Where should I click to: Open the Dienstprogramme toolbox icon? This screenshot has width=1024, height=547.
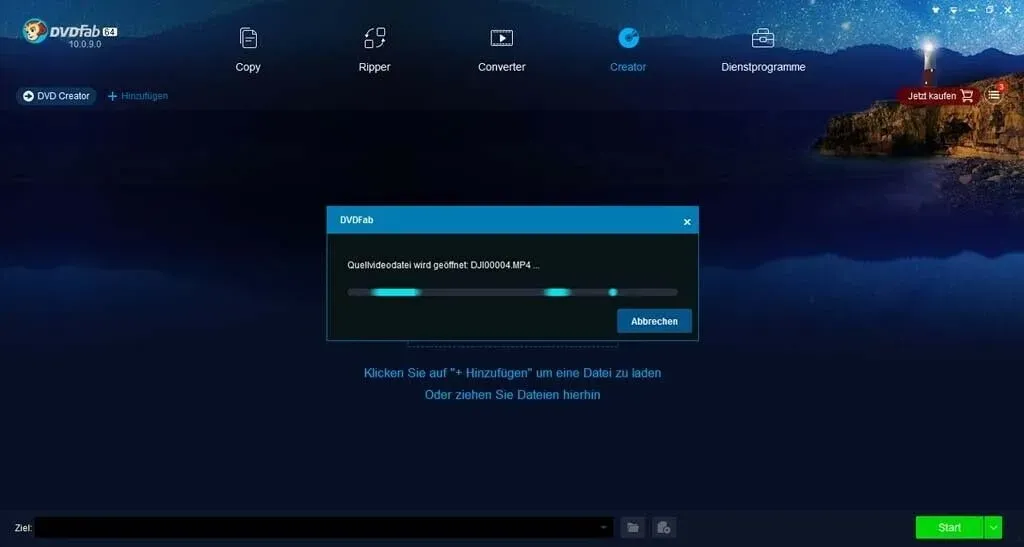tap(763, 39)
